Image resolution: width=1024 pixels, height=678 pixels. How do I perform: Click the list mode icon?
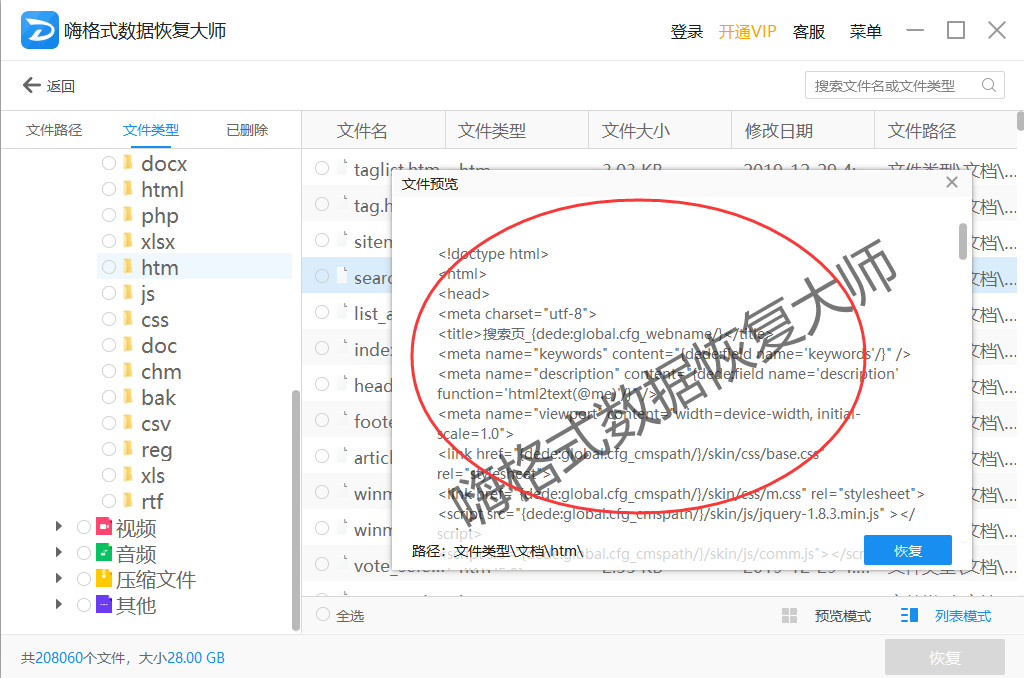click(909, 615)
